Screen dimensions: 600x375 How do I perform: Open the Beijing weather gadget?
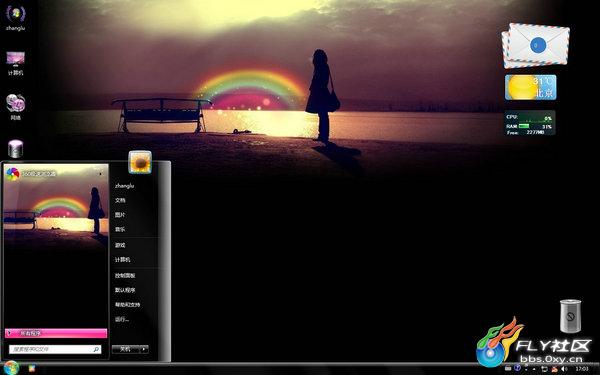(x=530, y=87)
